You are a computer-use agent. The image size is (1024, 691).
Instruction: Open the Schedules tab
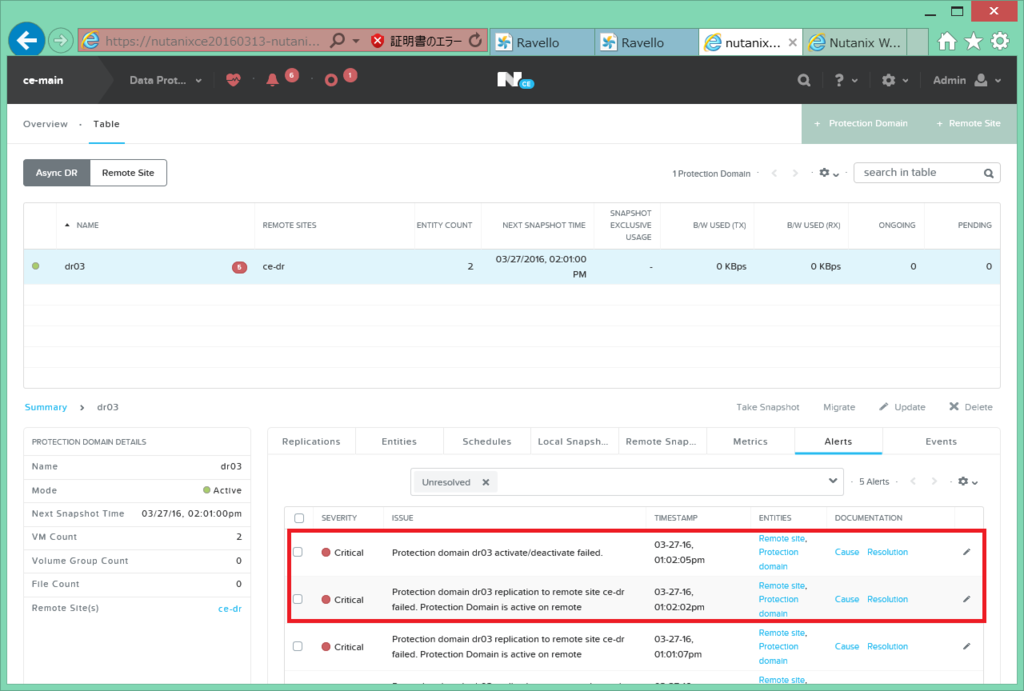487,442
